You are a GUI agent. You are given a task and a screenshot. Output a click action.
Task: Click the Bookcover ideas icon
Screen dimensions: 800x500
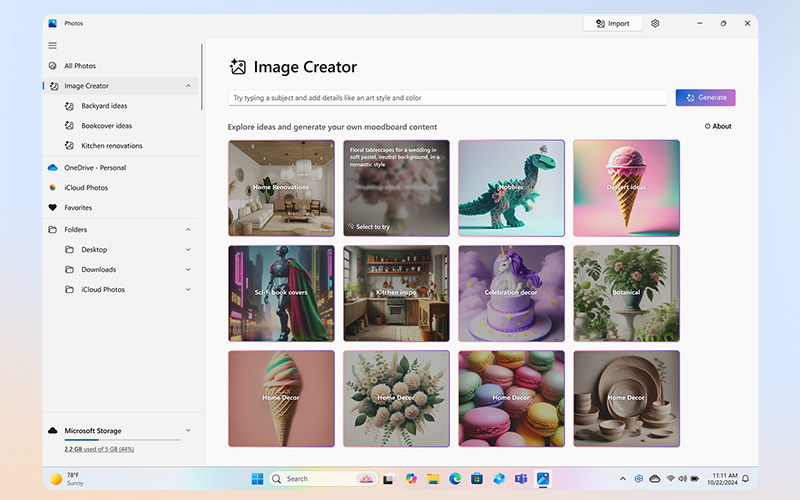[x=69, y=126]
